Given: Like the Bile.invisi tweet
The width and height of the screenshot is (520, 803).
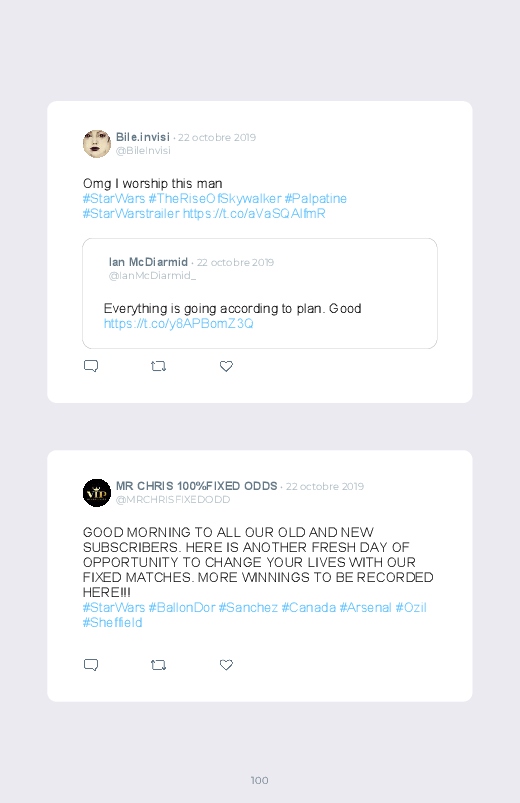Looking at the screenshot, I should 226,366.
